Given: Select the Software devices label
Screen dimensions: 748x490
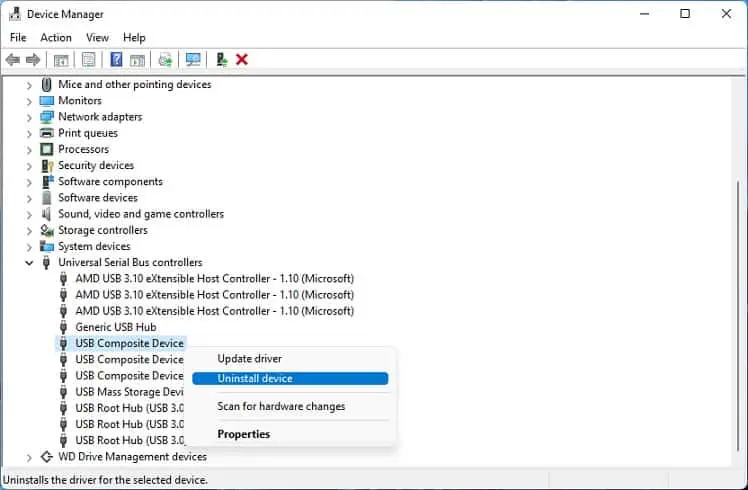Looking at the screenshot, I should click(98, 198).
